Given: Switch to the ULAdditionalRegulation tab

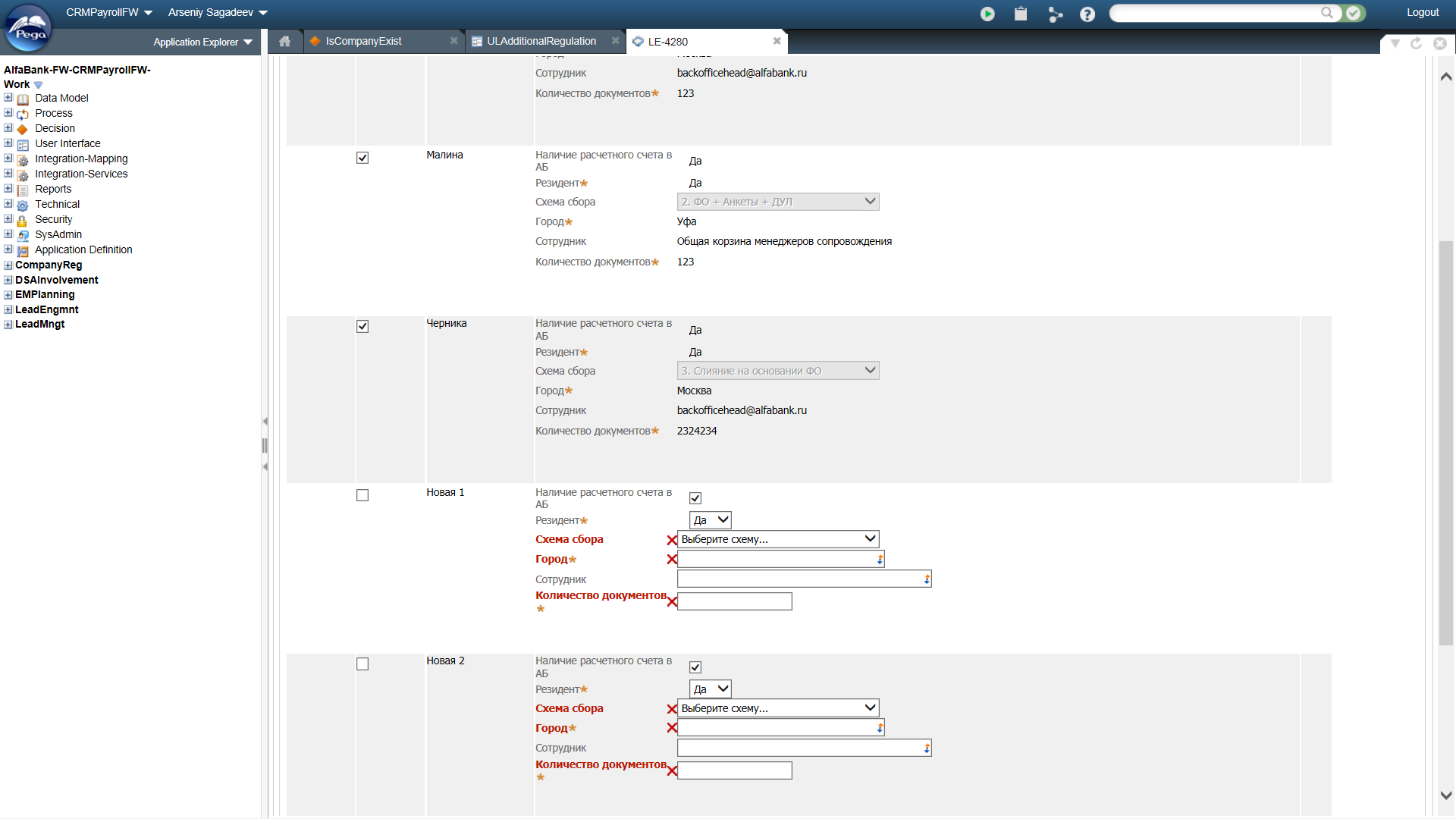Looking at the screenshot, I should tap(541, 41).
